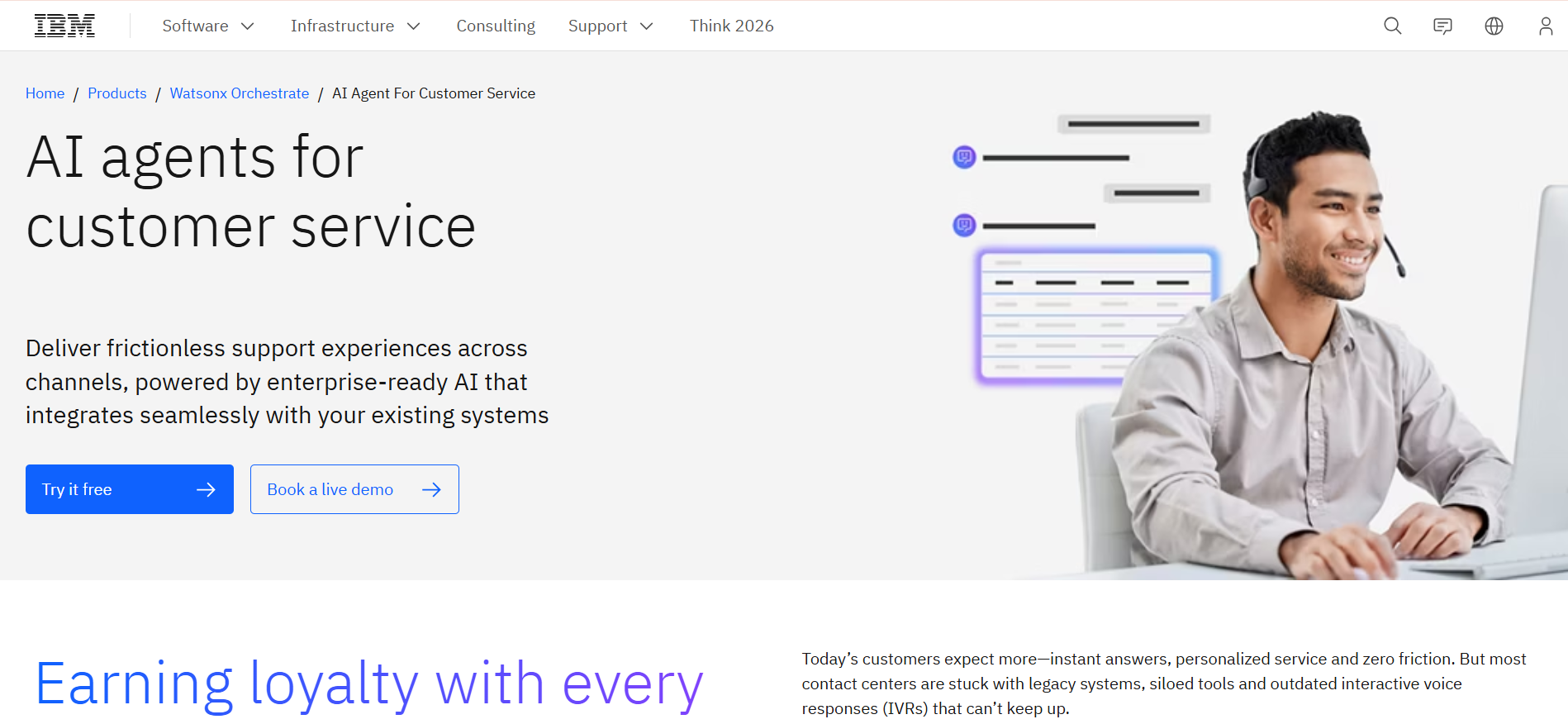Click the lower purple chat bubble icon
The image size is (1568, 724).
[964, 225]
